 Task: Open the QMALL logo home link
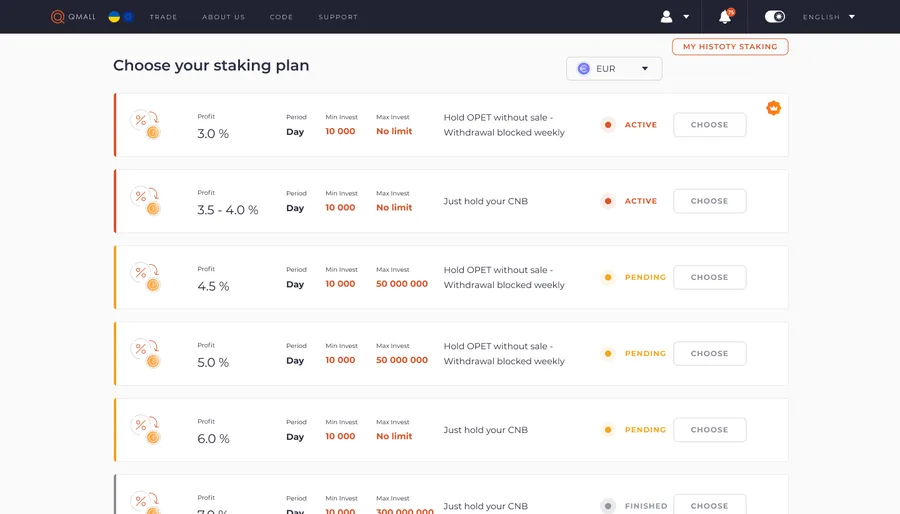tap(73, 17)
